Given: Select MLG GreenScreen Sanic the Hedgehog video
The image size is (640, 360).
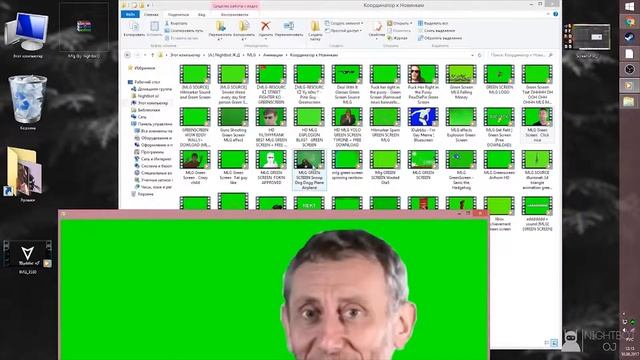Looking at the screenshot, I should coord(461,170).
